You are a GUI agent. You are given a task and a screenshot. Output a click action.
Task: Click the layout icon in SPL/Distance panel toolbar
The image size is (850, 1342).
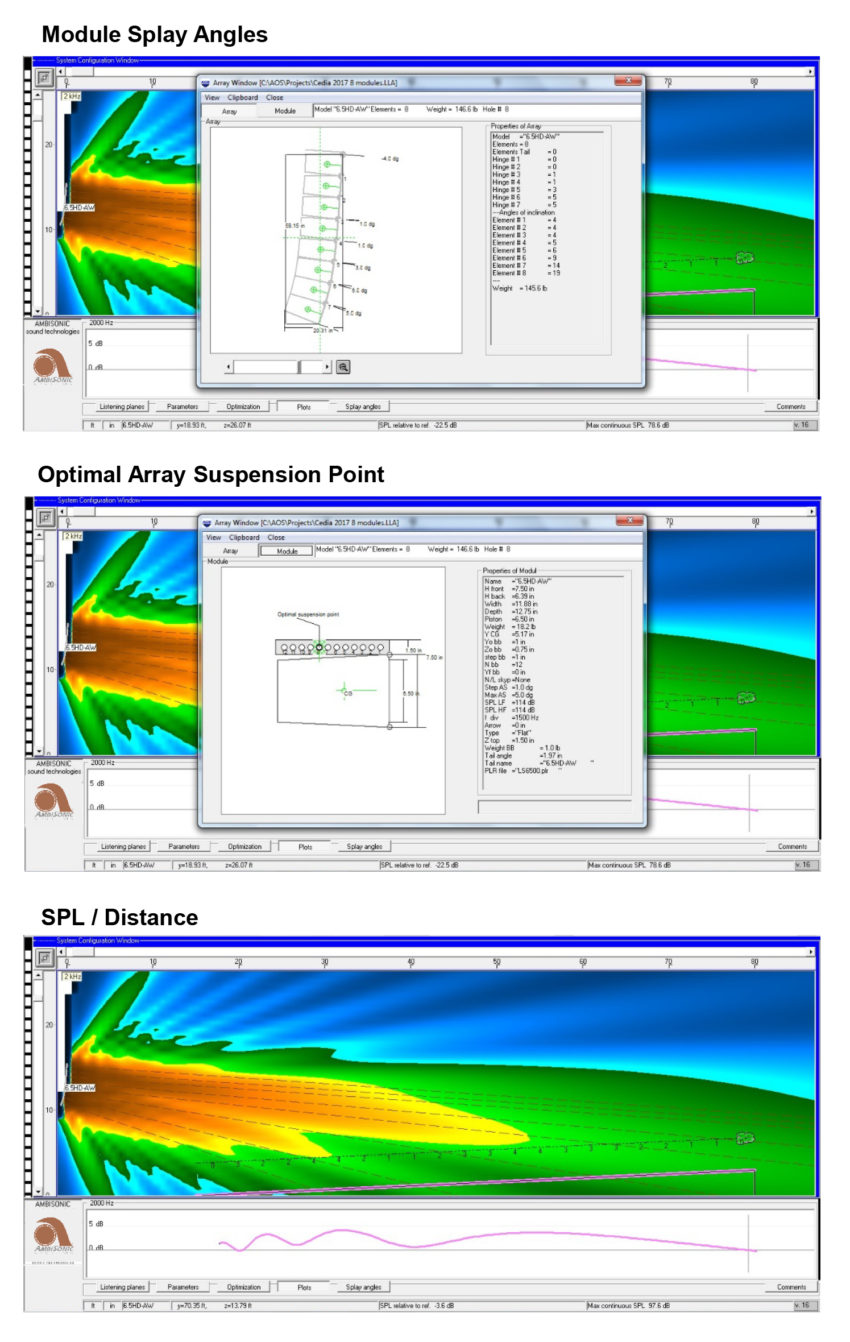(x=45, y=958)
